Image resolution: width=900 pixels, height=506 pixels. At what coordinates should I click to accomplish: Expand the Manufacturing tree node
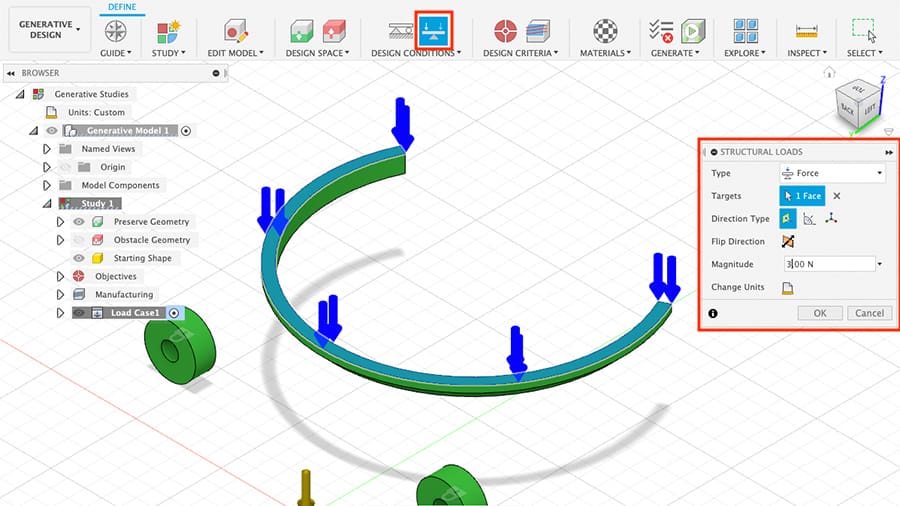pos(60,295)
